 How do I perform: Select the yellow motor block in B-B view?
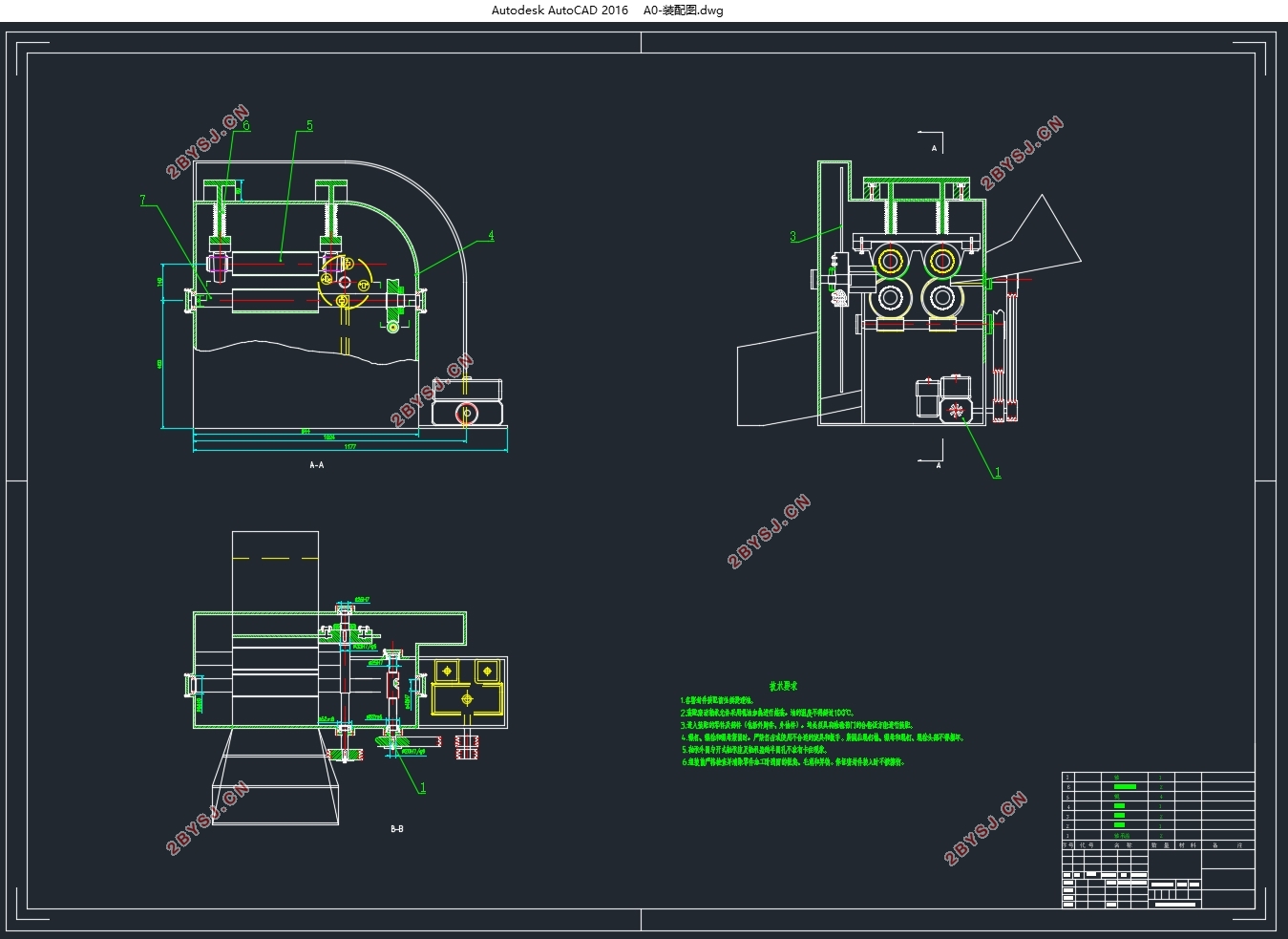468,687
